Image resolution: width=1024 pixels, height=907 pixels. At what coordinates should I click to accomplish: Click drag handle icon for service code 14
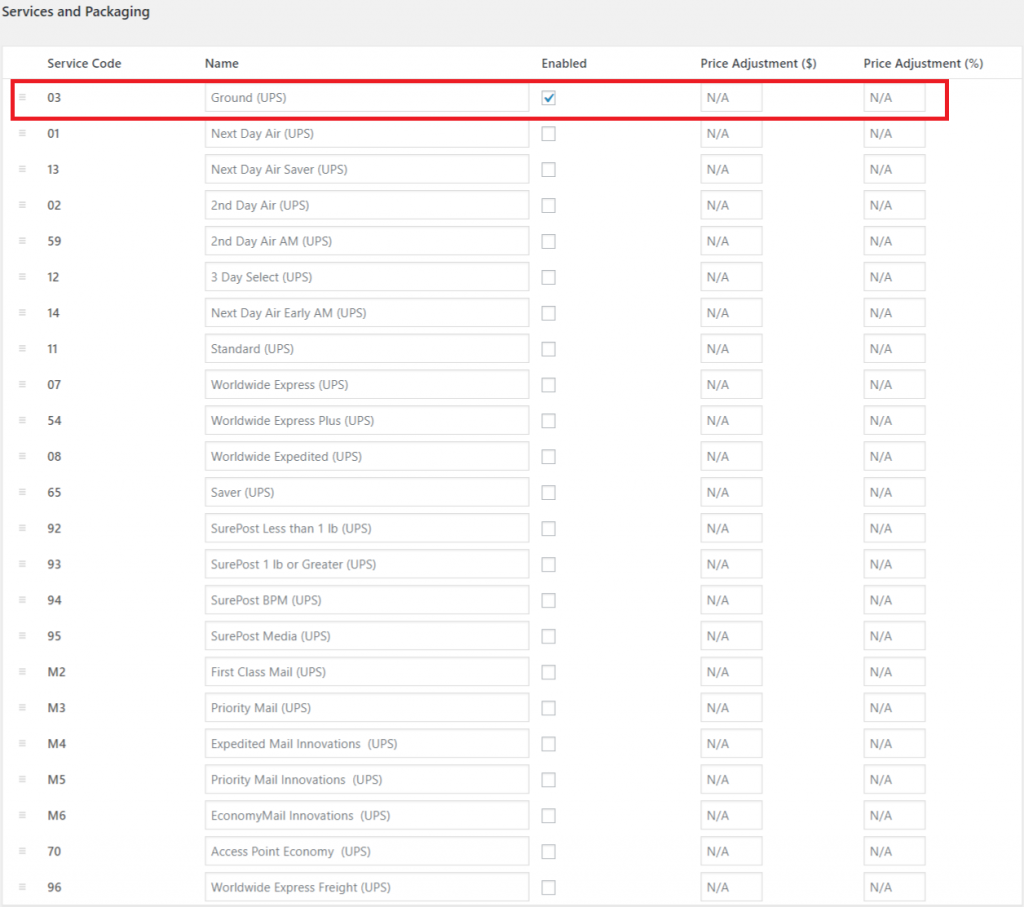tap(22, 313)
